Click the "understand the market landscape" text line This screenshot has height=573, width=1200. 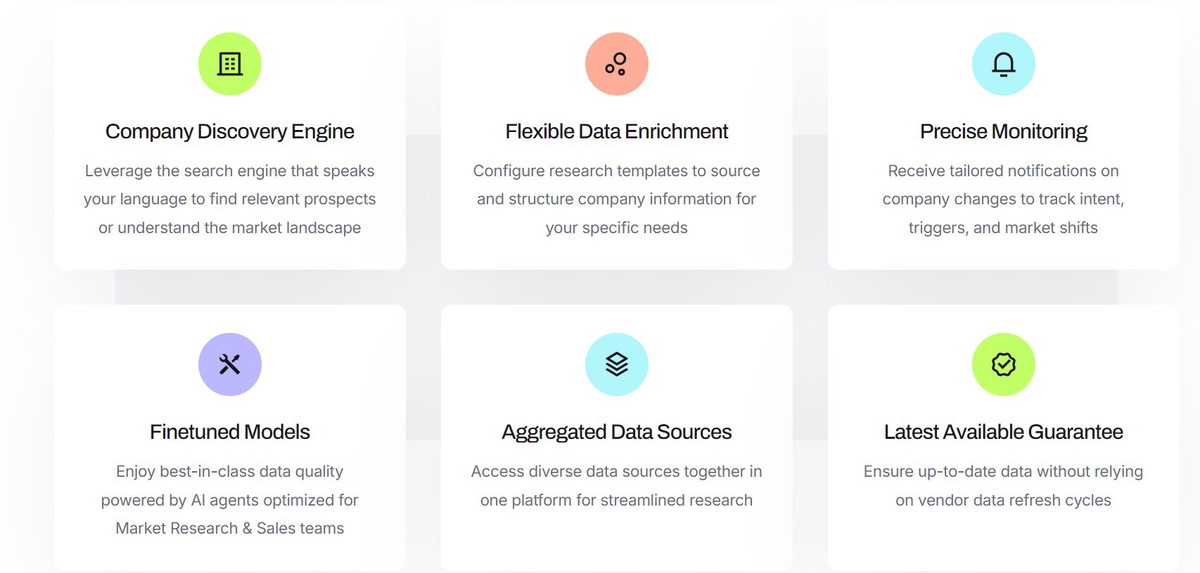tap(230, 227)
